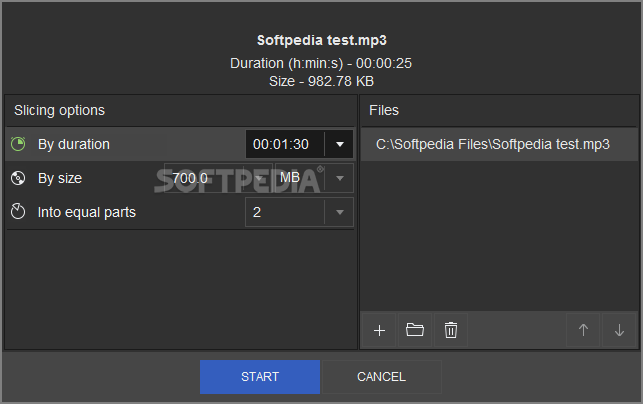
Task: Click the Size - 982.78 KB text
Action: 321,81
